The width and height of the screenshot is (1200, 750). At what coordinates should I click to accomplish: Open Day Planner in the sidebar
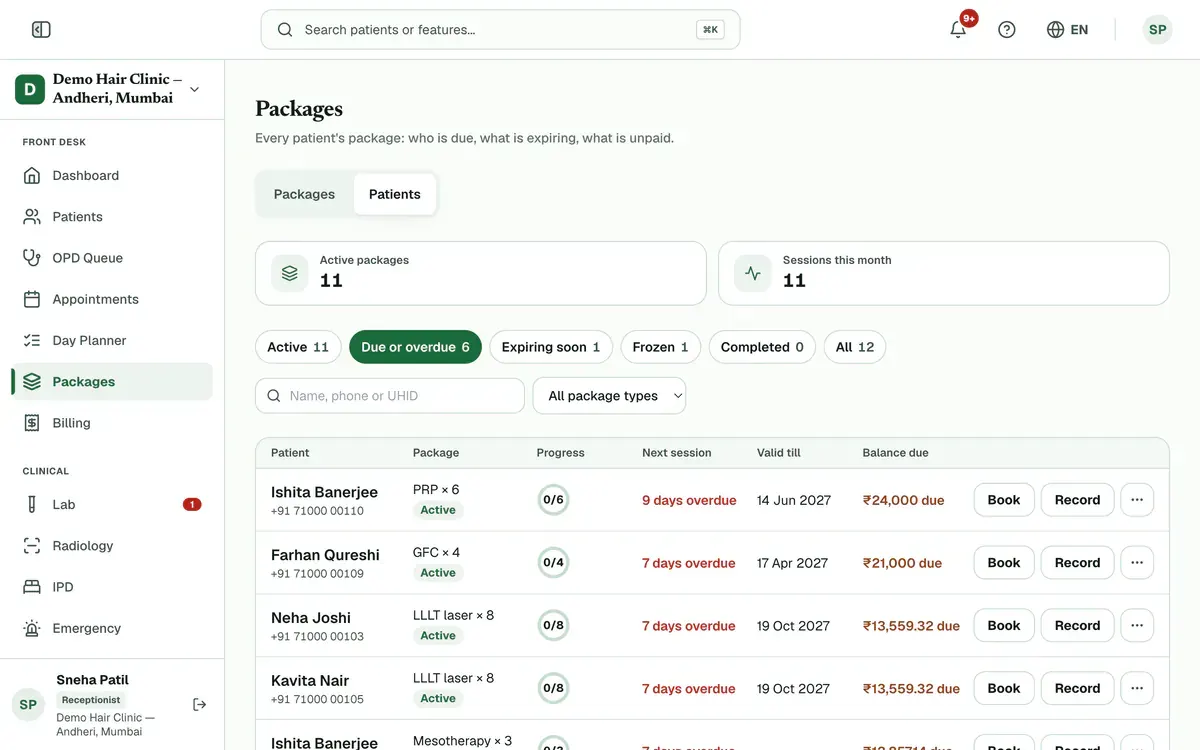(112, 340)
